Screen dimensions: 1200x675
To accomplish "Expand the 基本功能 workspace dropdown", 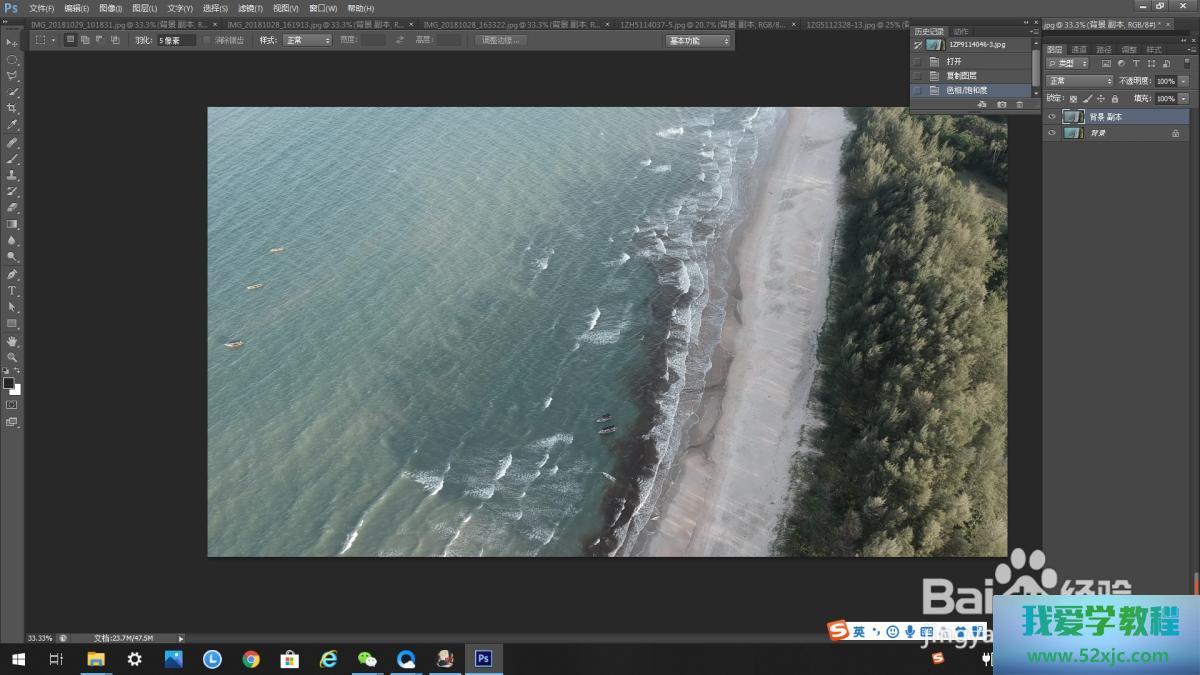I will tap(698, 40).
